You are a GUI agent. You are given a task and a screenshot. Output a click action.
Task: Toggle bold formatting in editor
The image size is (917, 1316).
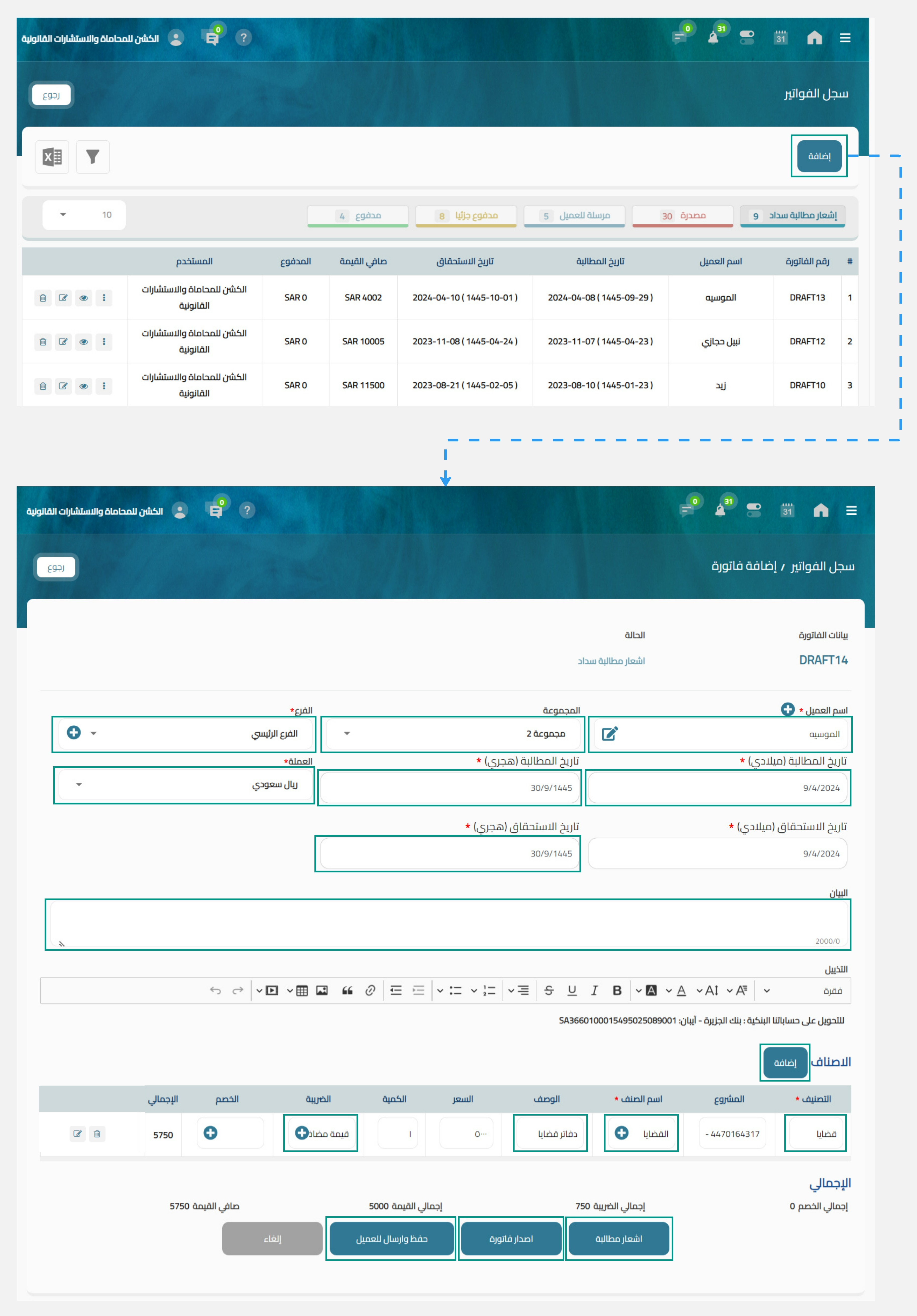point(617,990)
